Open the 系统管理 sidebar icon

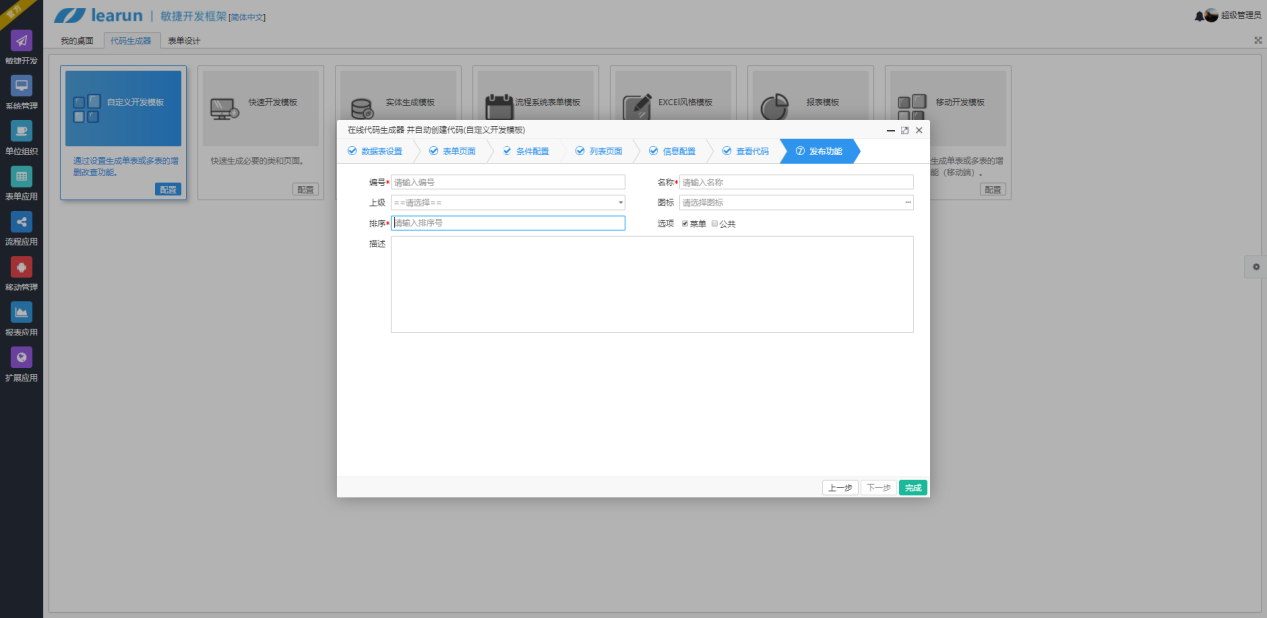21,86
